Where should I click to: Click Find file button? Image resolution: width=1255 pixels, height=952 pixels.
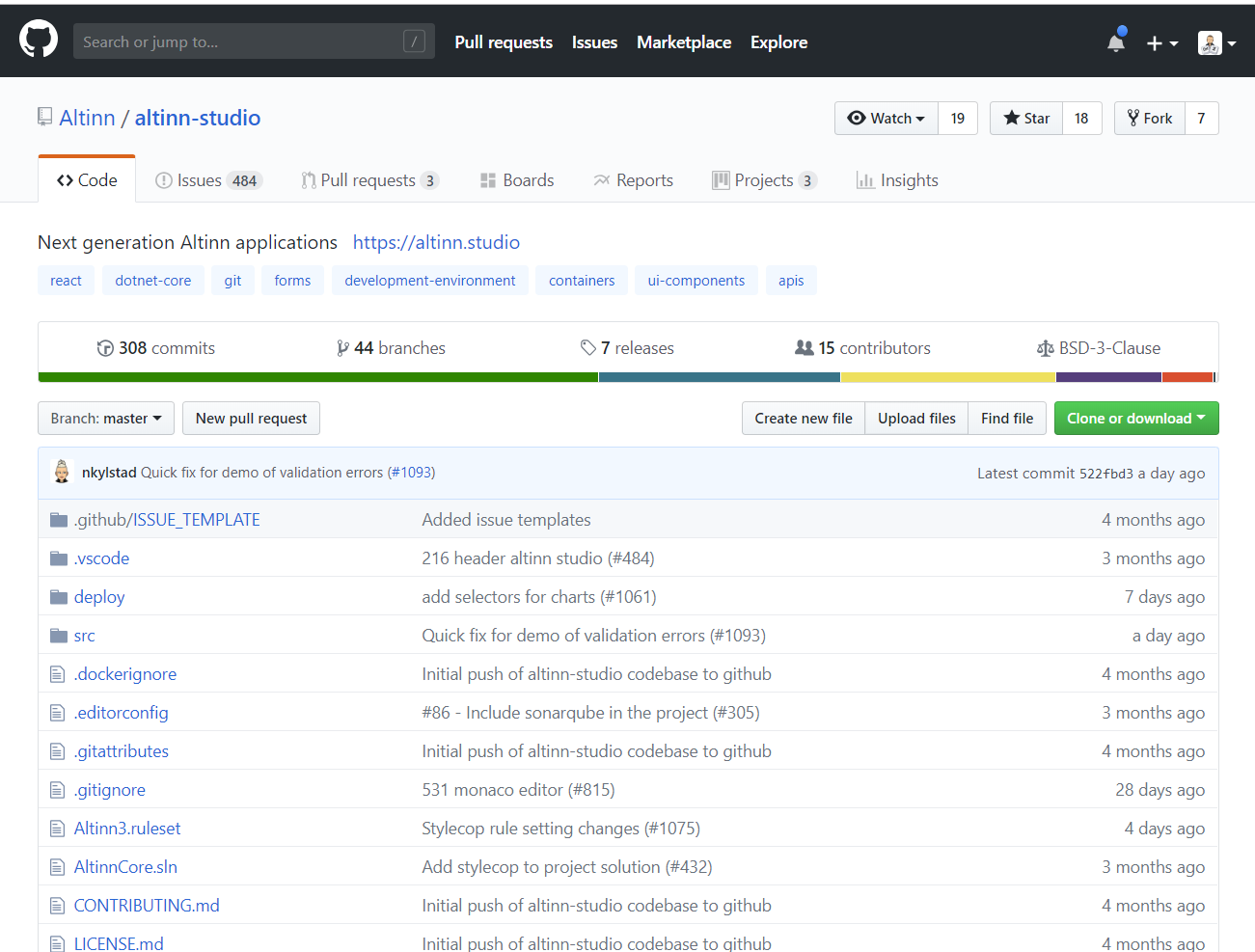[x=1007, y=419]
